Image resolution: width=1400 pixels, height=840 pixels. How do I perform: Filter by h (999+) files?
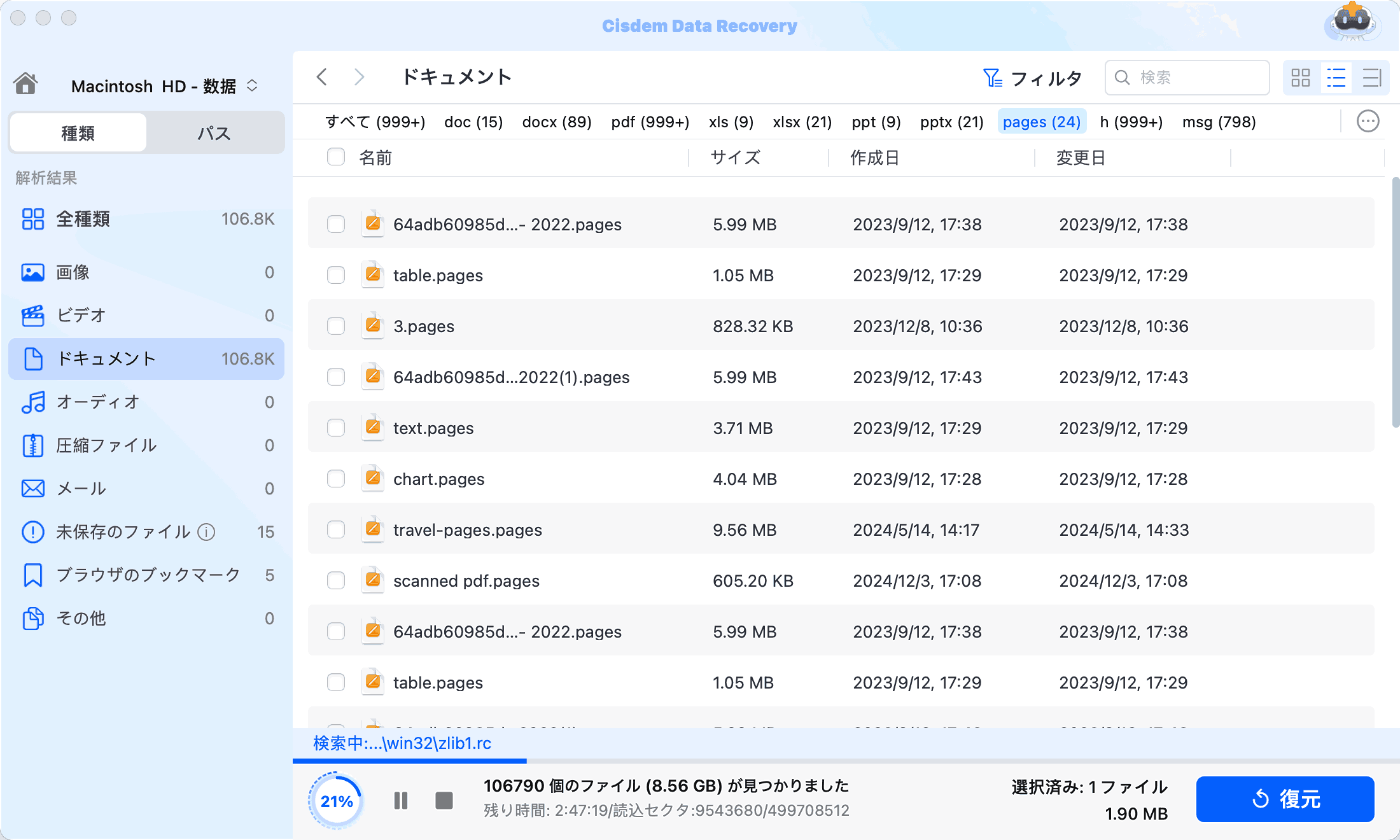point(1131,122)
